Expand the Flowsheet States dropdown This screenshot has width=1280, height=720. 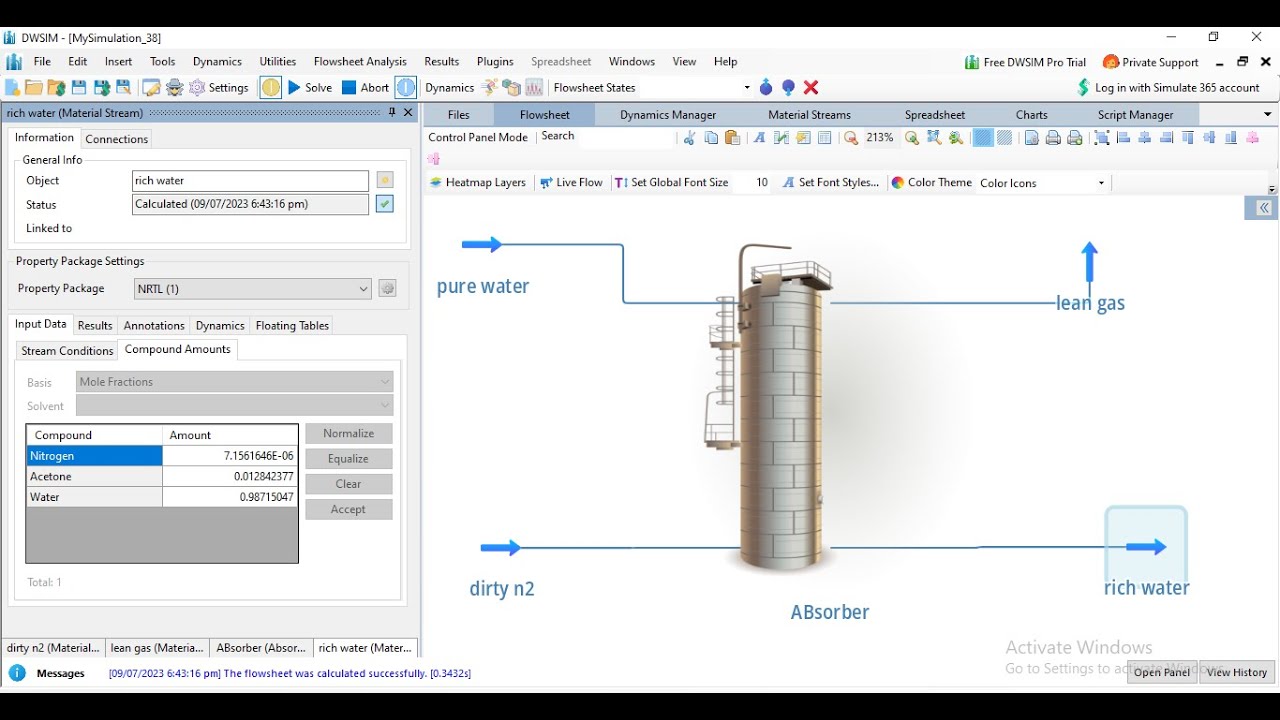747,88
